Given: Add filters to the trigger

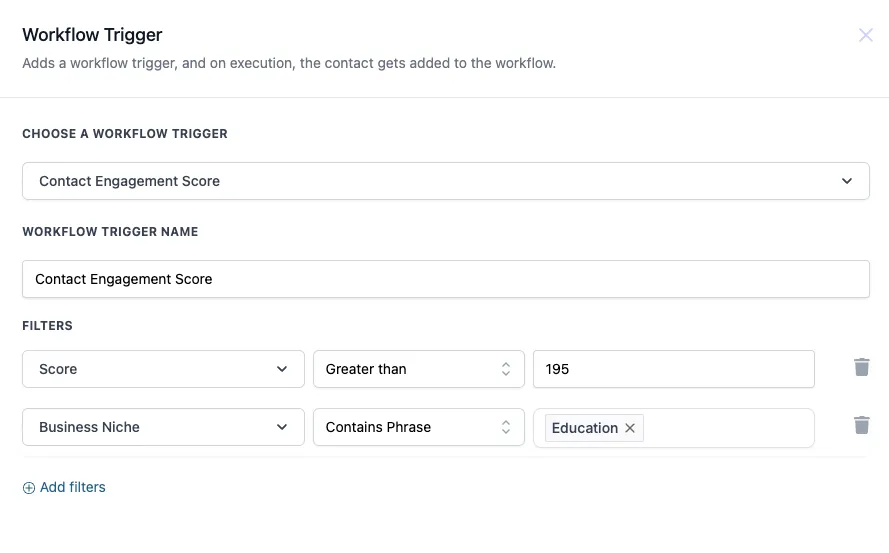Looking at the screenshot, I should point(64,487).
